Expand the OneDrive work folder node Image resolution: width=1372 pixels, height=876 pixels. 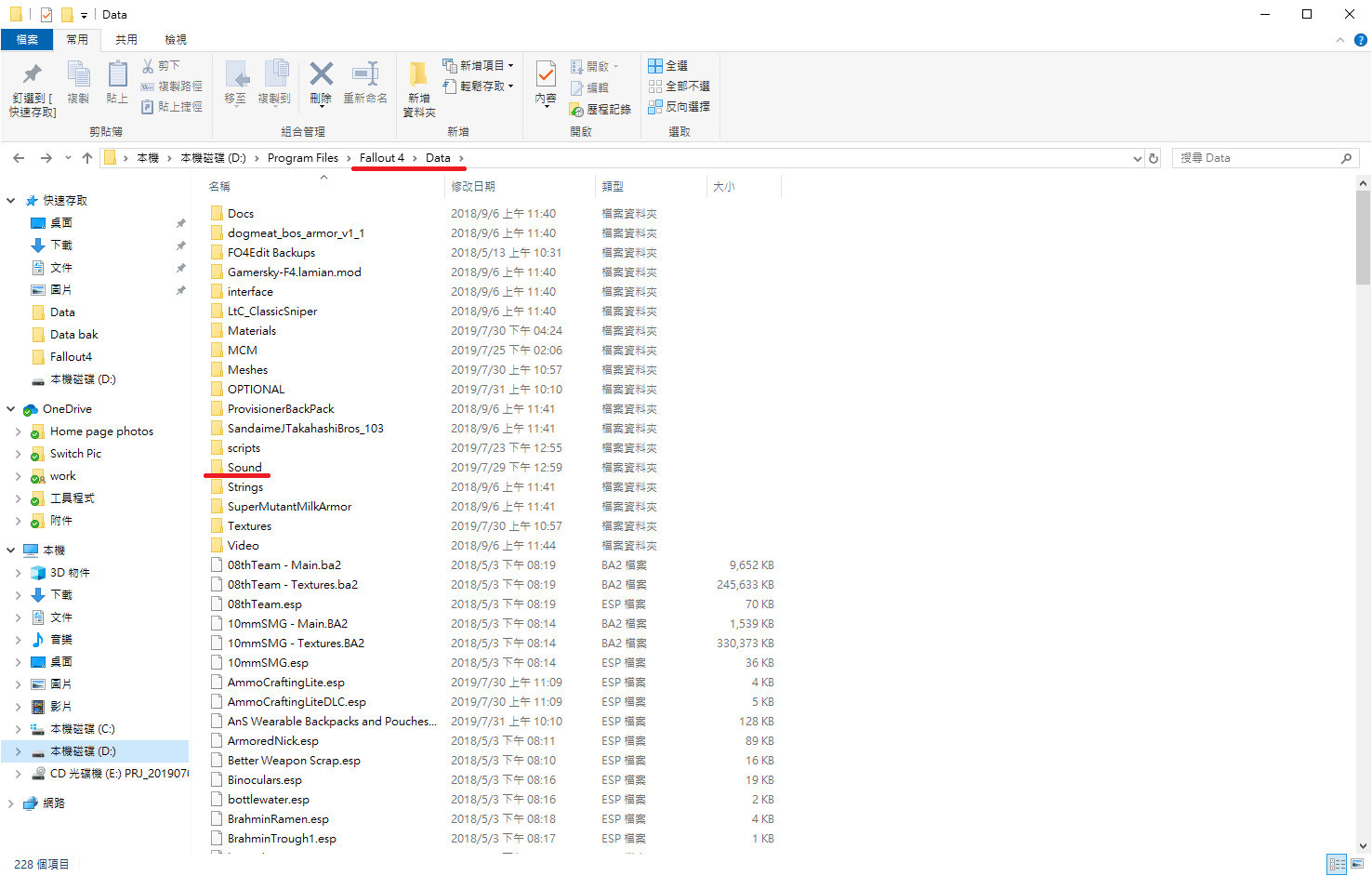pos(18,476)
